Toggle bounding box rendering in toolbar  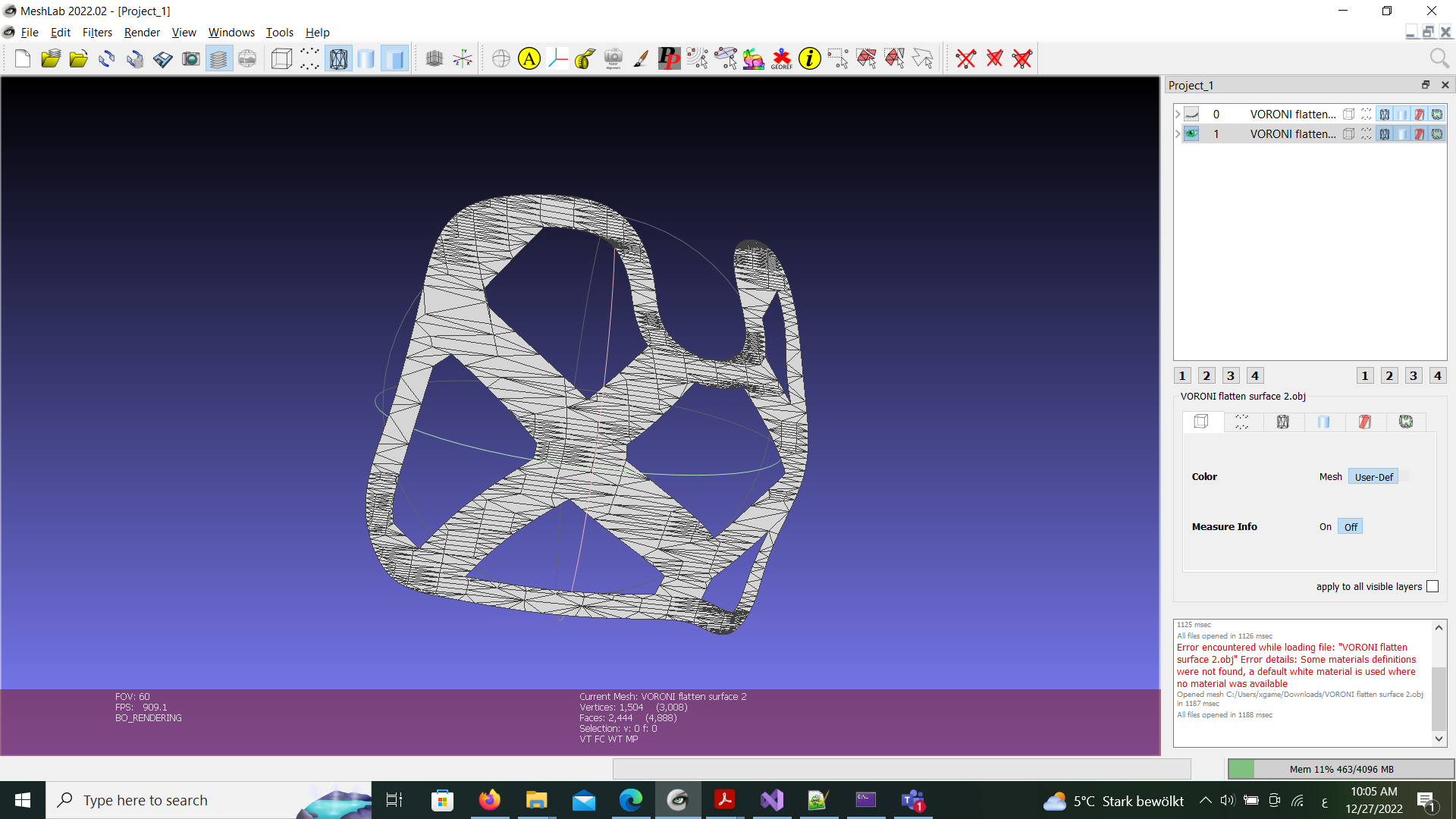(x=282, y=58)
